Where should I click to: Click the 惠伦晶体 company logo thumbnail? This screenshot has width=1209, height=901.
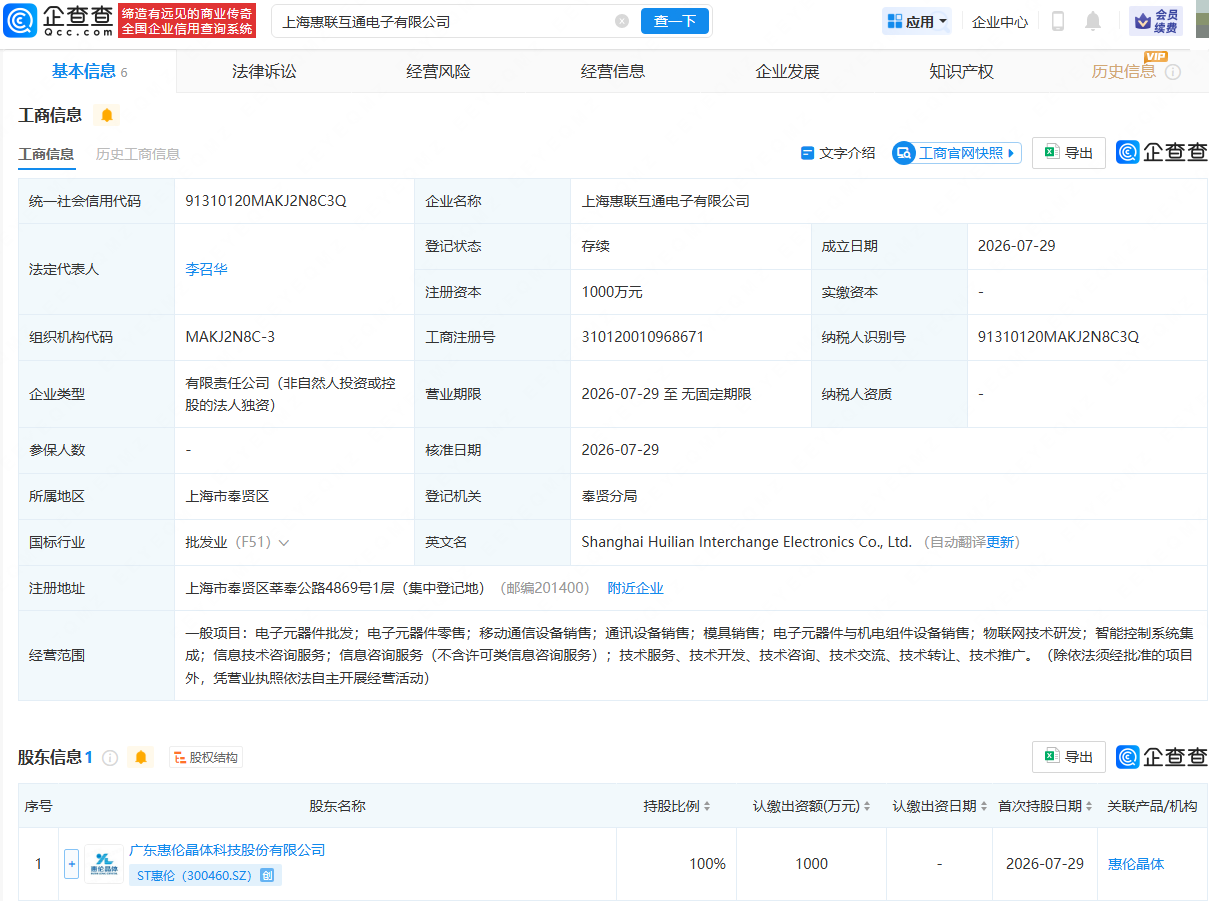[104, 864]
